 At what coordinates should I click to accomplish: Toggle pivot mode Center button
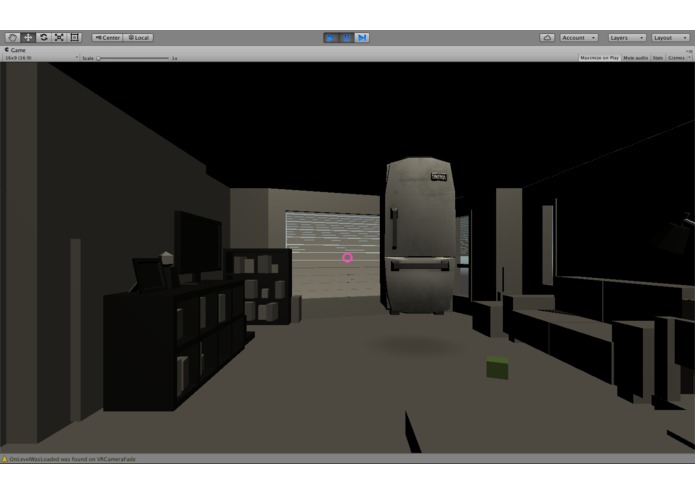tap(107, 38)
